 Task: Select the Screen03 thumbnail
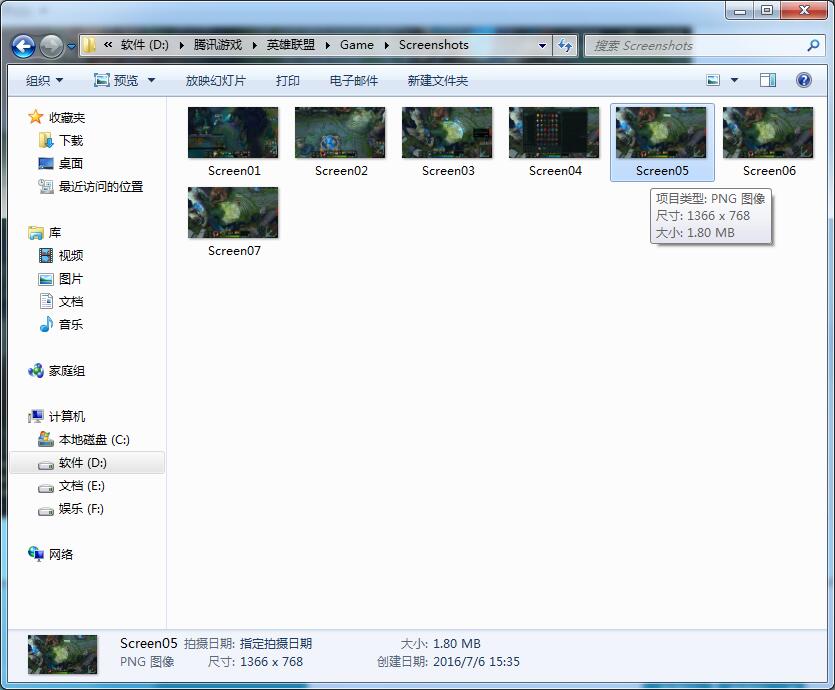tap(447, 133)
